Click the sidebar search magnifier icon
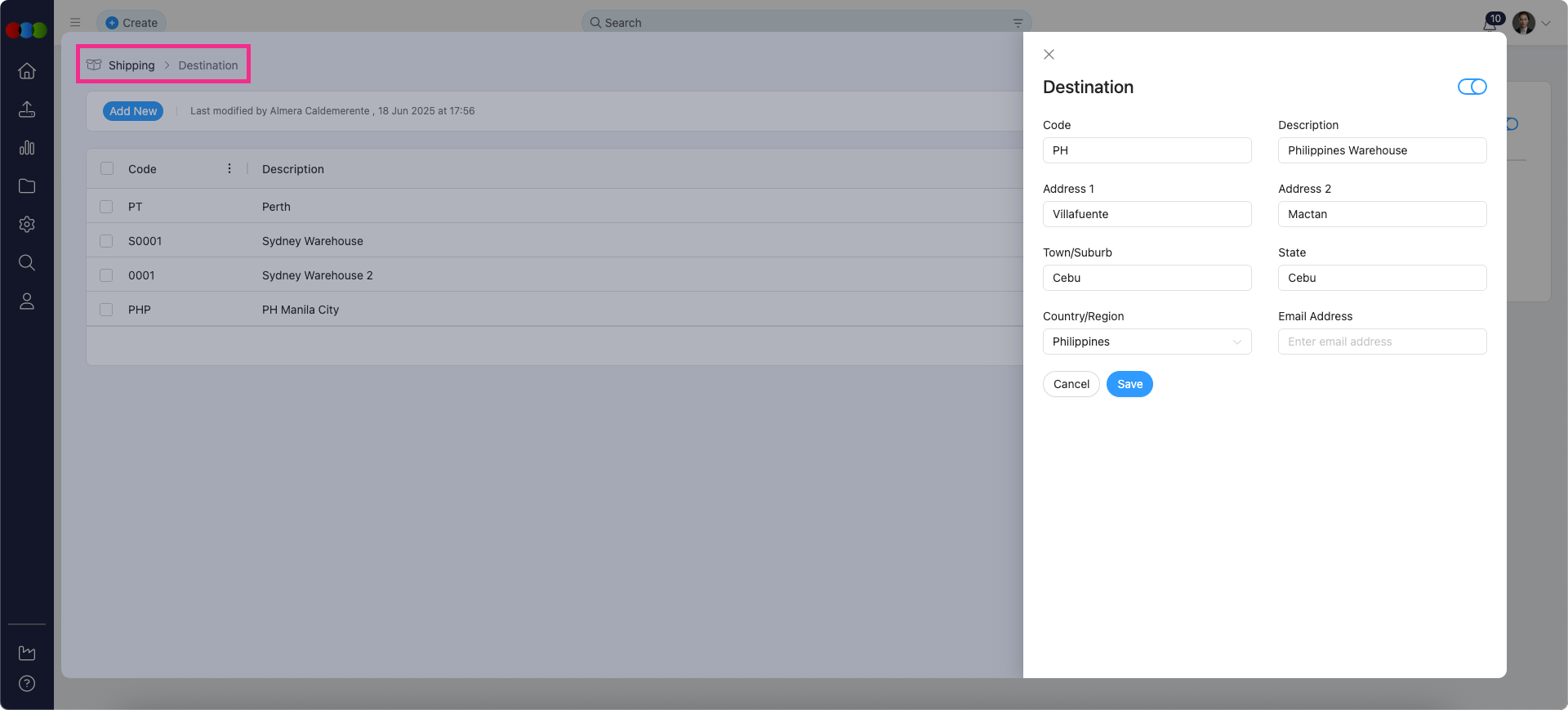This screenshot has width=1568, height=710. coord(27,263)
